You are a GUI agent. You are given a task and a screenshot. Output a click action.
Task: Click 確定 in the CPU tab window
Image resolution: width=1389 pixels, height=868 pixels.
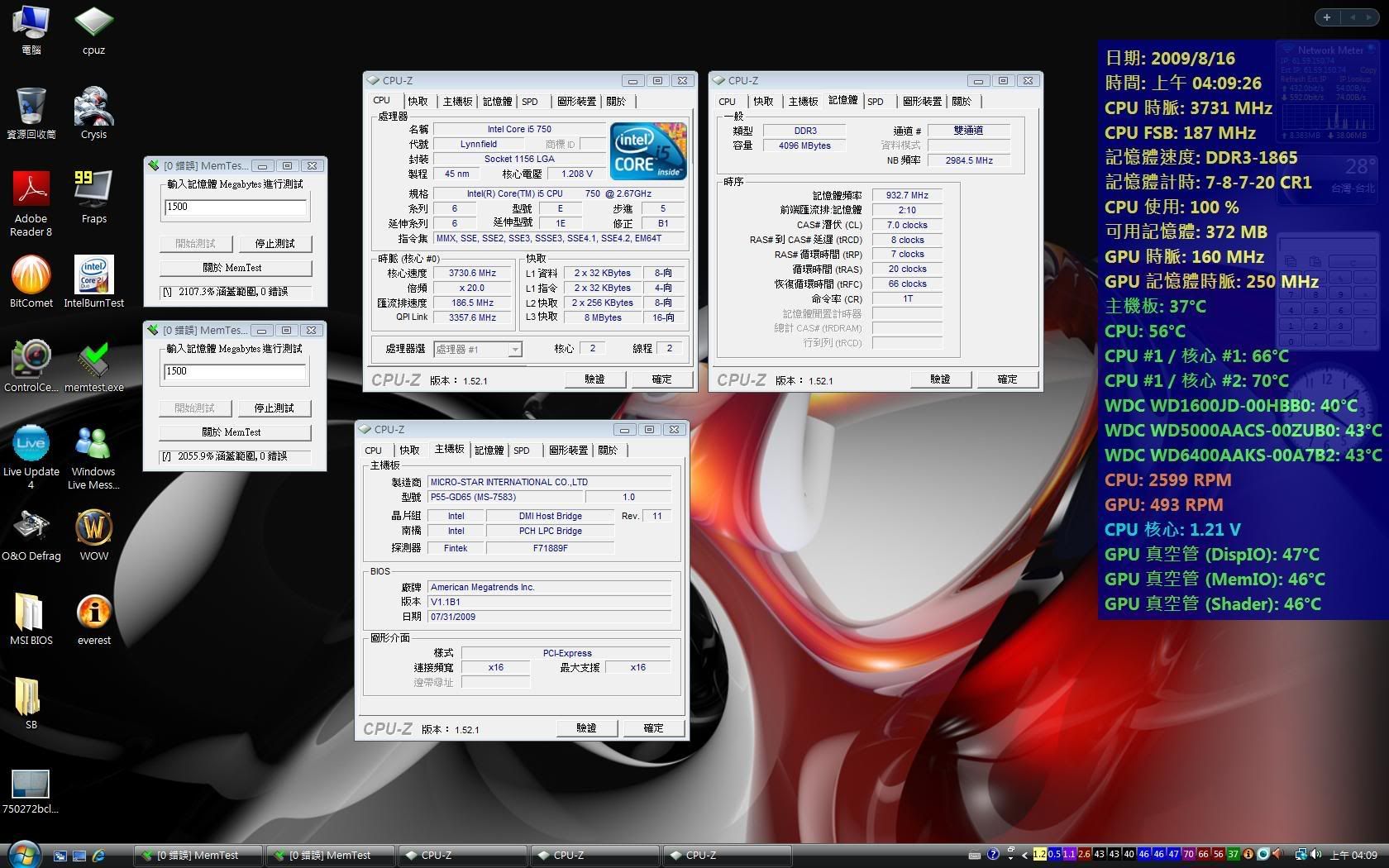(662, 379)
